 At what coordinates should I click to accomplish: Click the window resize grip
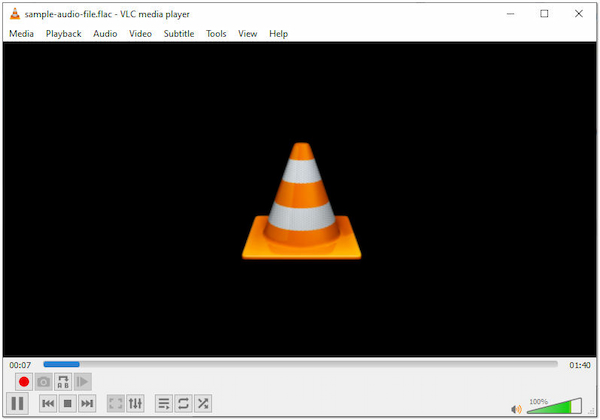pyautogui.click(x=592, y=411)
